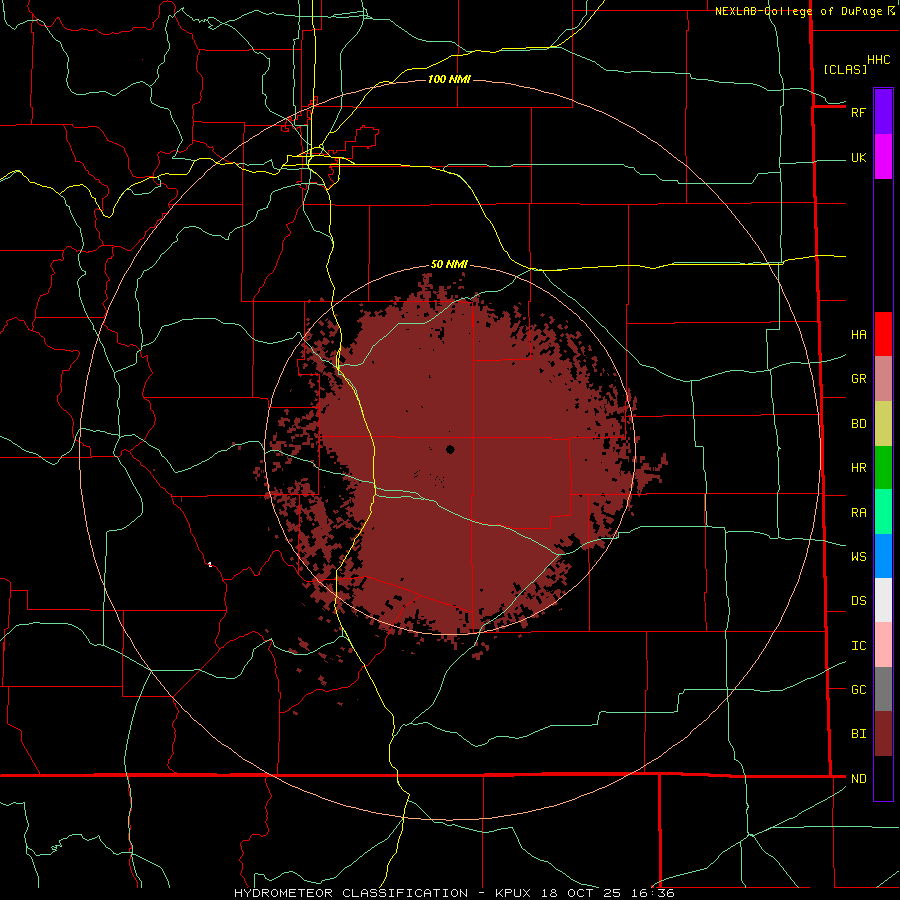Click the GR legend label

click(858, 379)
